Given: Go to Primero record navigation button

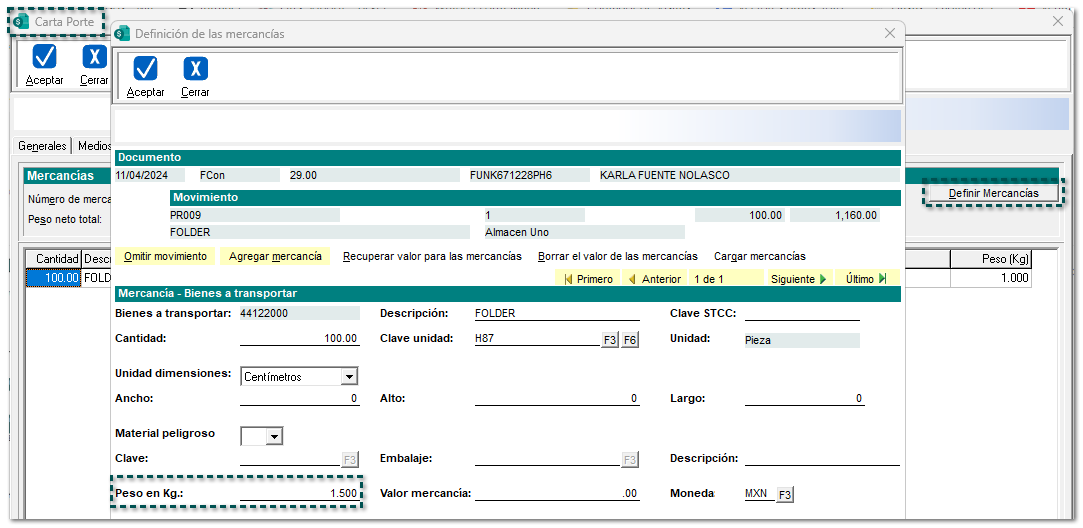Looking at the screenshot, I should coord(589,279).
